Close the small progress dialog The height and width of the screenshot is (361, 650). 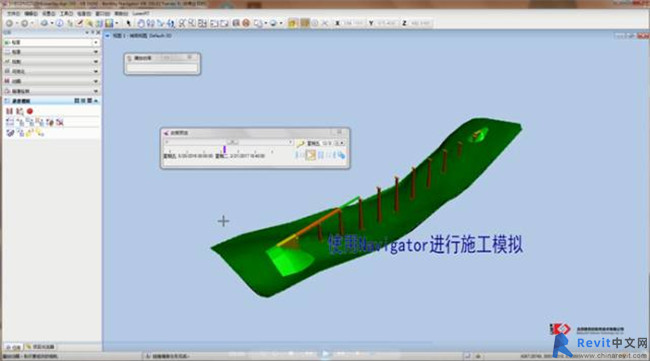(x=190, y=58)
